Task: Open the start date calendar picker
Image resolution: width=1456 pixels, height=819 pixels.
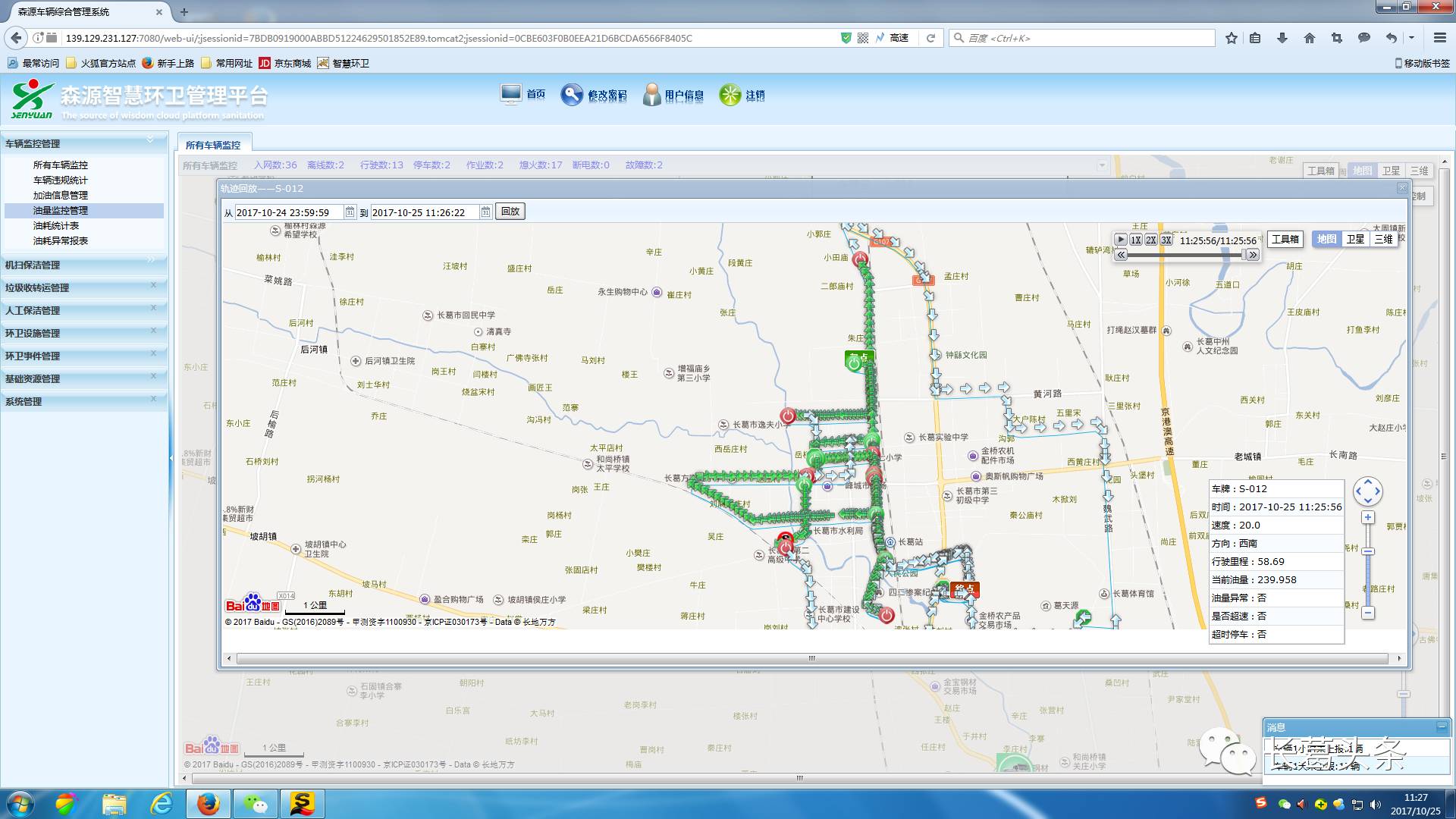Action: (x=350, y=212)
